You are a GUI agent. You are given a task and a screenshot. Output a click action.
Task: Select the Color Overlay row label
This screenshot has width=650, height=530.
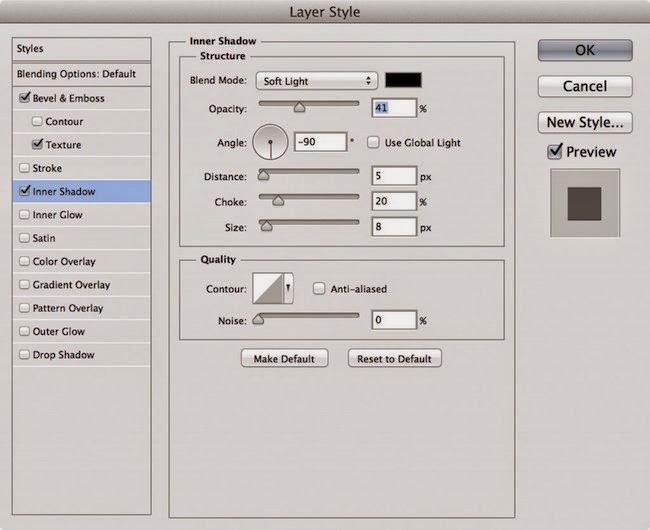64,261
